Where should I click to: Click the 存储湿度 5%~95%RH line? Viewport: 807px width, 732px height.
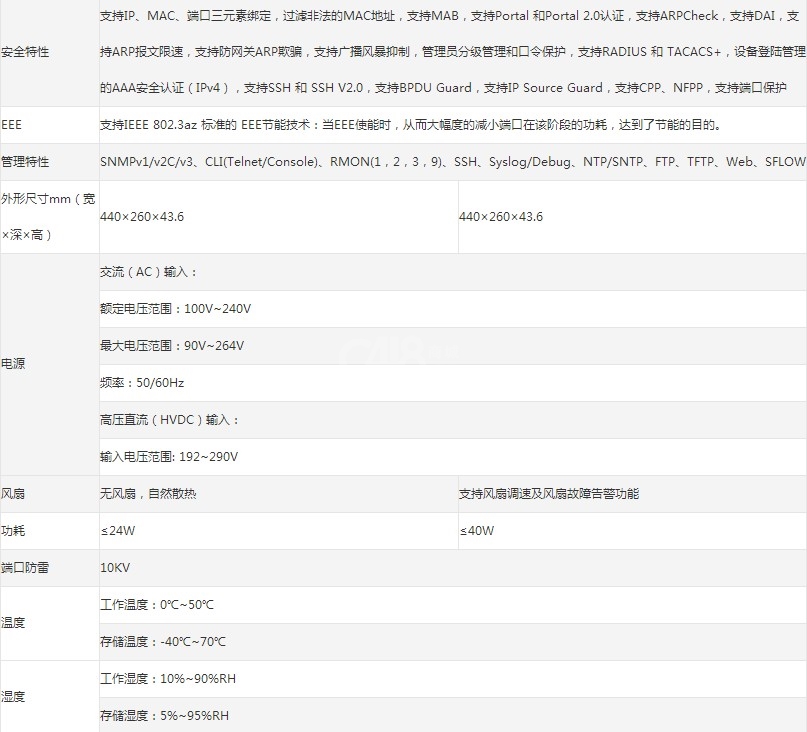point(164,716)
